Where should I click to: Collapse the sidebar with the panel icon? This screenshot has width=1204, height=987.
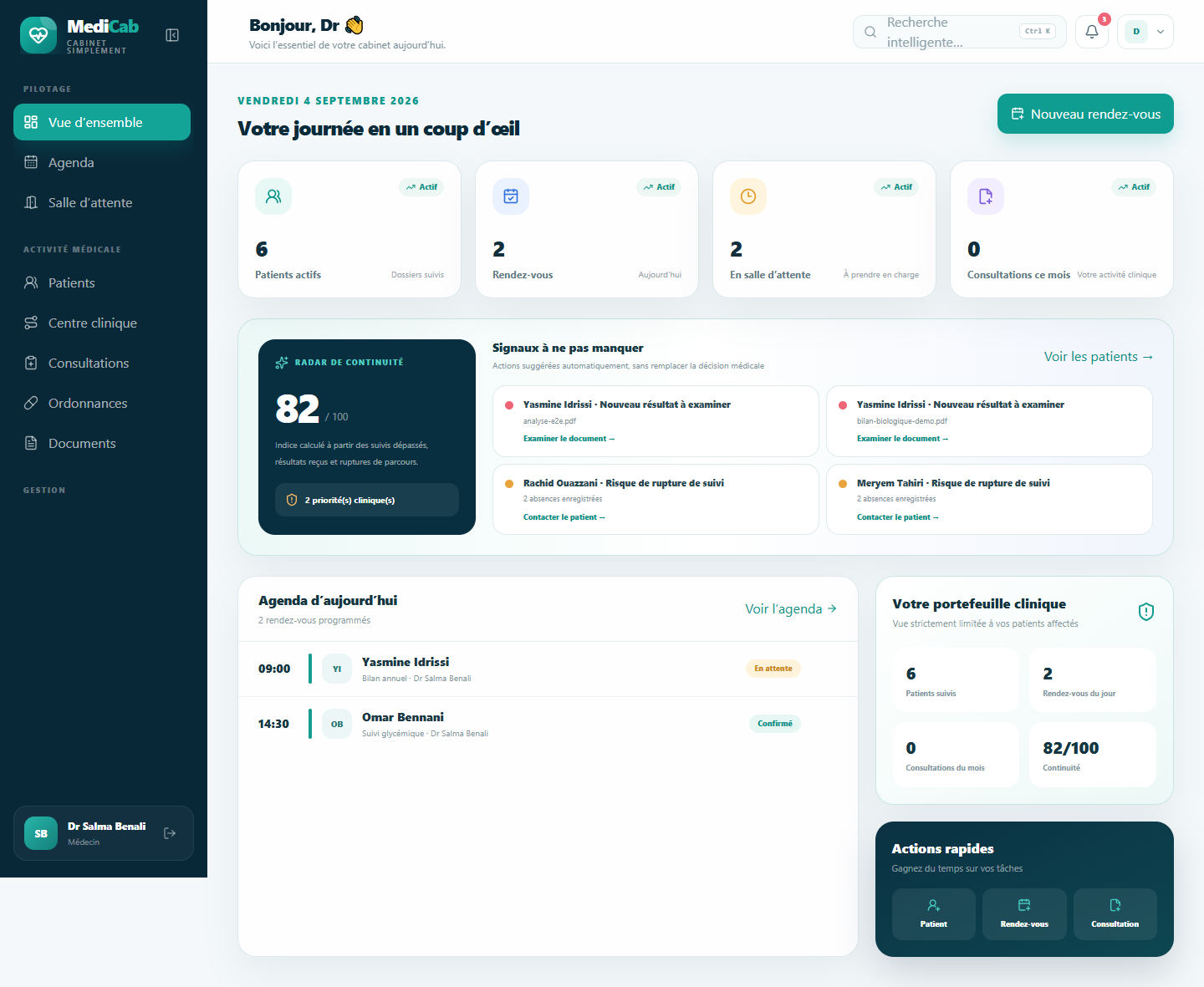[172, 35]
